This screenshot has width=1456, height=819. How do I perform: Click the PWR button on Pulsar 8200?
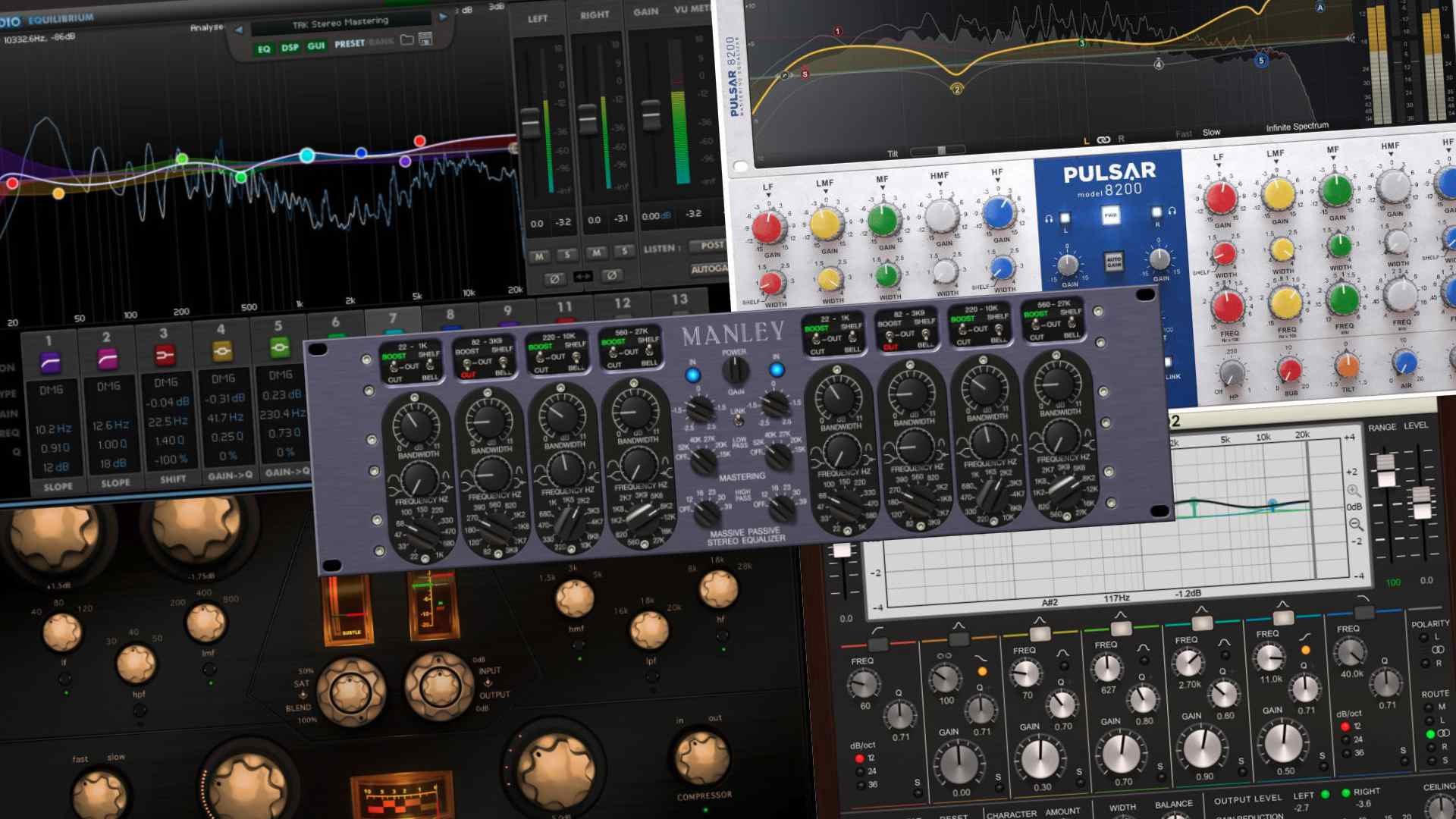point(1111,215)
